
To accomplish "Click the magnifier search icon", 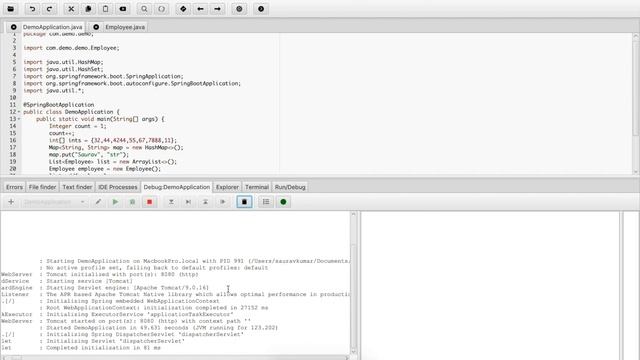I will (144, 9).
